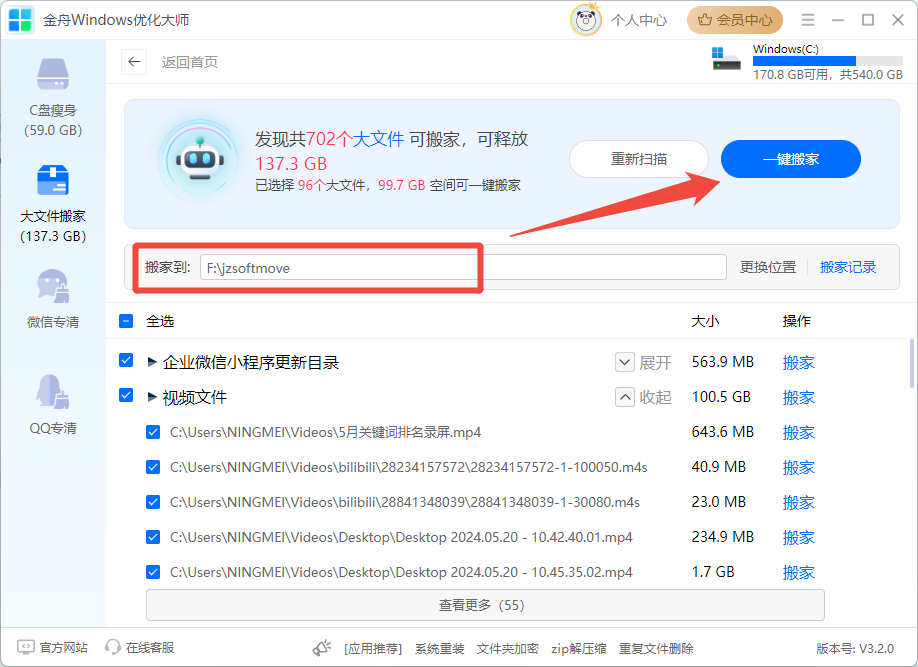918x667 pixels.
Task: Click the Windows(C:) drive icon
Action: click(x=726, y=59)
